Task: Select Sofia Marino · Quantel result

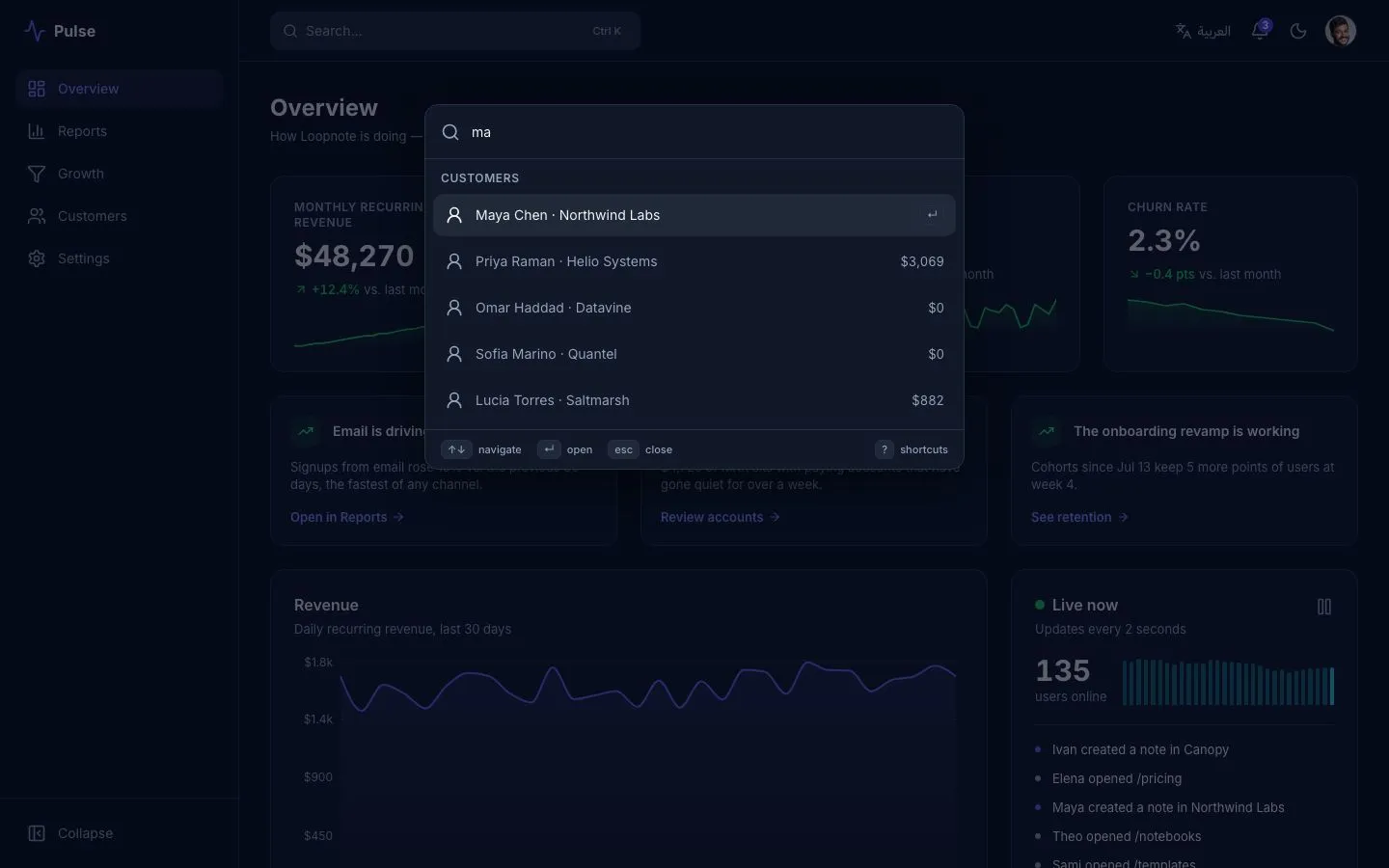Action: [694, 354]
